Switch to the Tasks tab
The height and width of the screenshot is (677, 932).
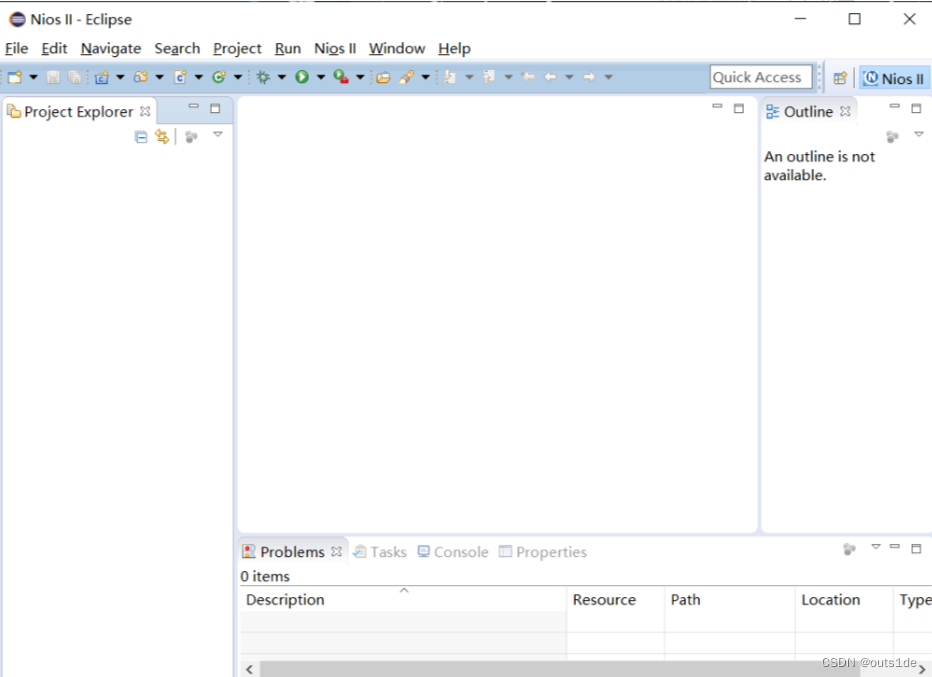[380, 552]
